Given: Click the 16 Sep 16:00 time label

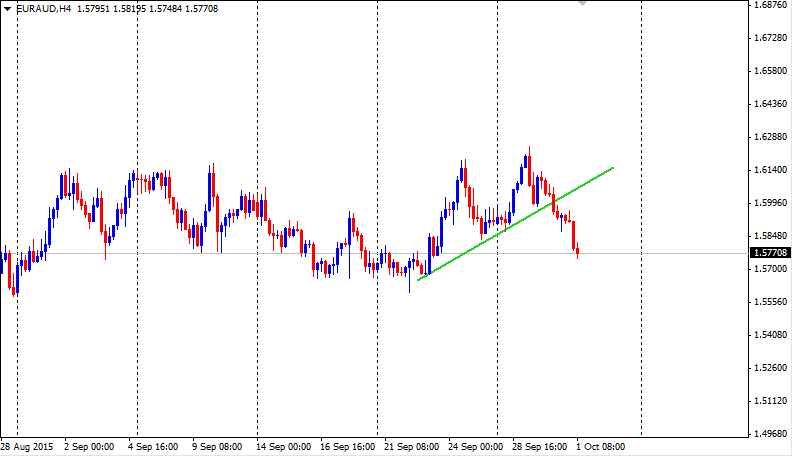Looking at the screenshot, I should point(347,447).
